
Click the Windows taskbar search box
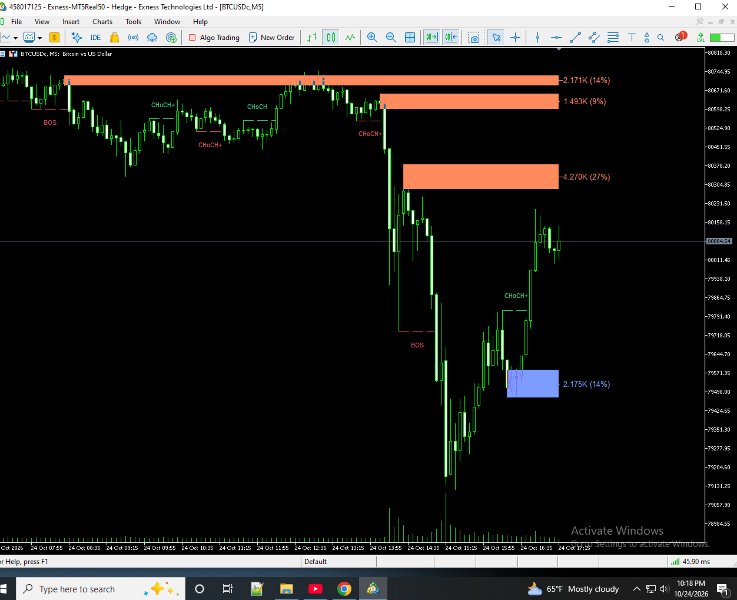101,589
